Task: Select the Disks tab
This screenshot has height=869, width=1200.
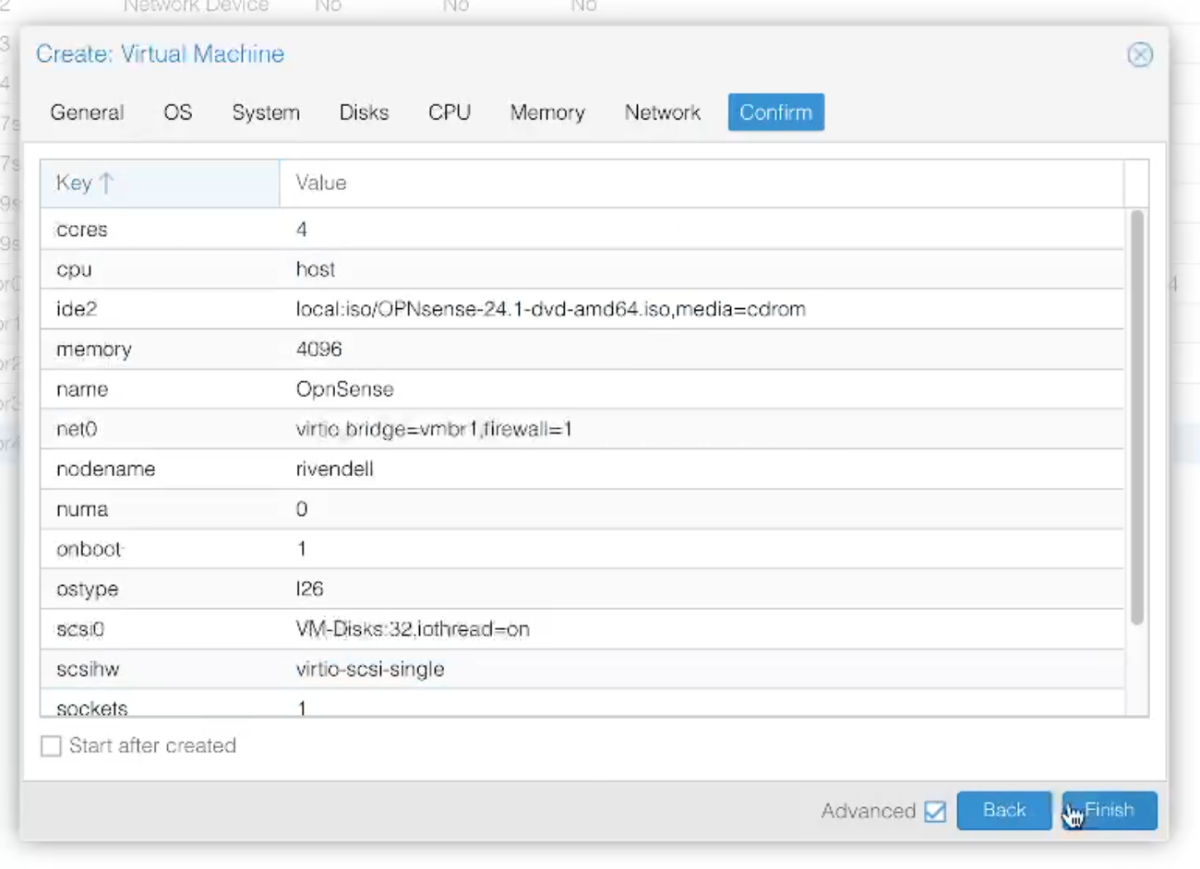Action: (x=364, y=113)
